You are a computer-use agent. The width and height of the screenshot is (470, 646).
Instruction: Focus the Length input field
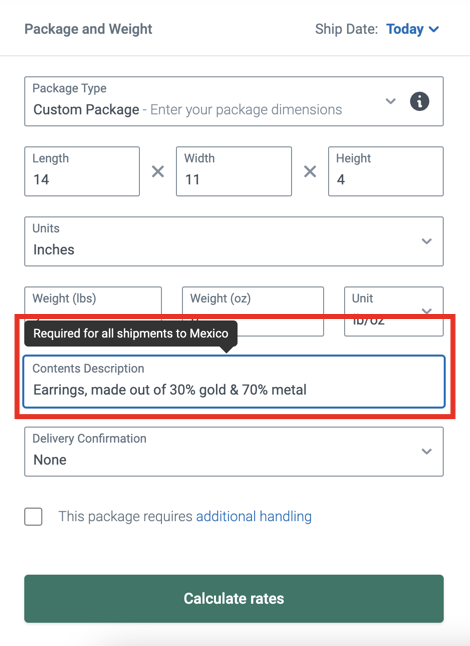(x=82, y=171)
